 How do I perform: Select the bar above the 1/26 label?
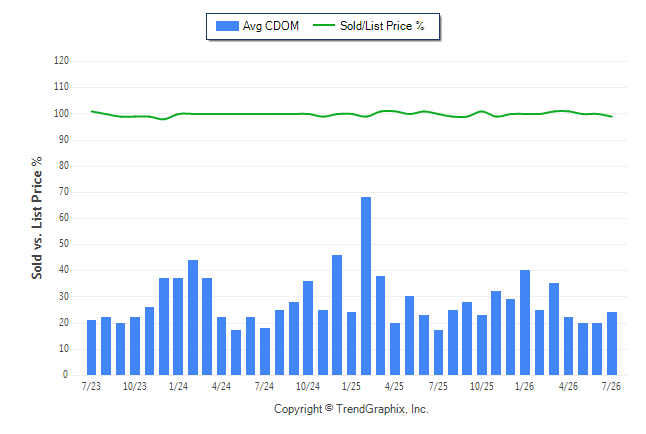(x=525, y=323)
